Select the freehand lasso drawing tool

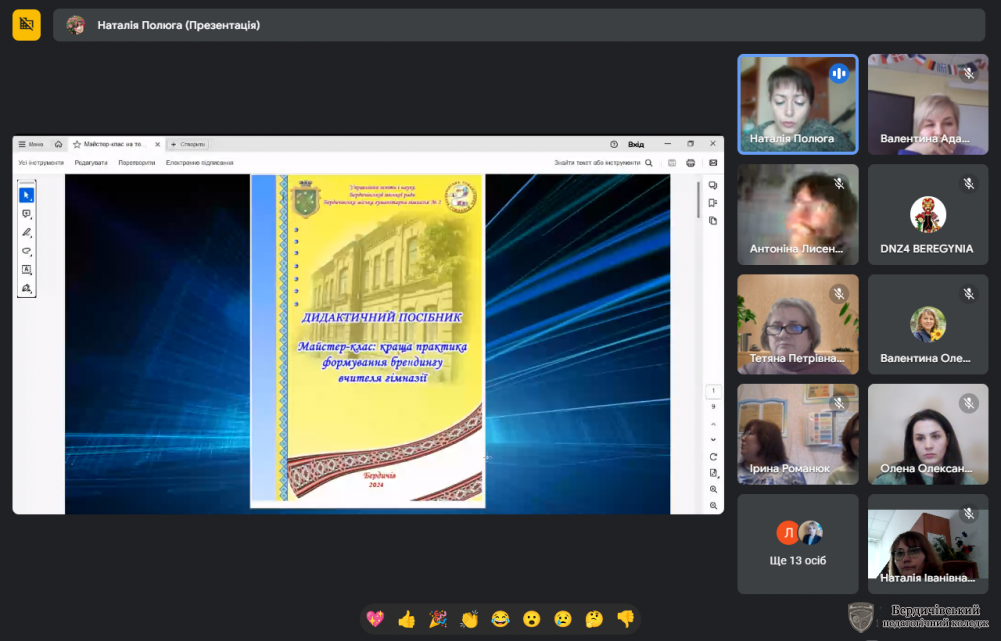point(27,251)
